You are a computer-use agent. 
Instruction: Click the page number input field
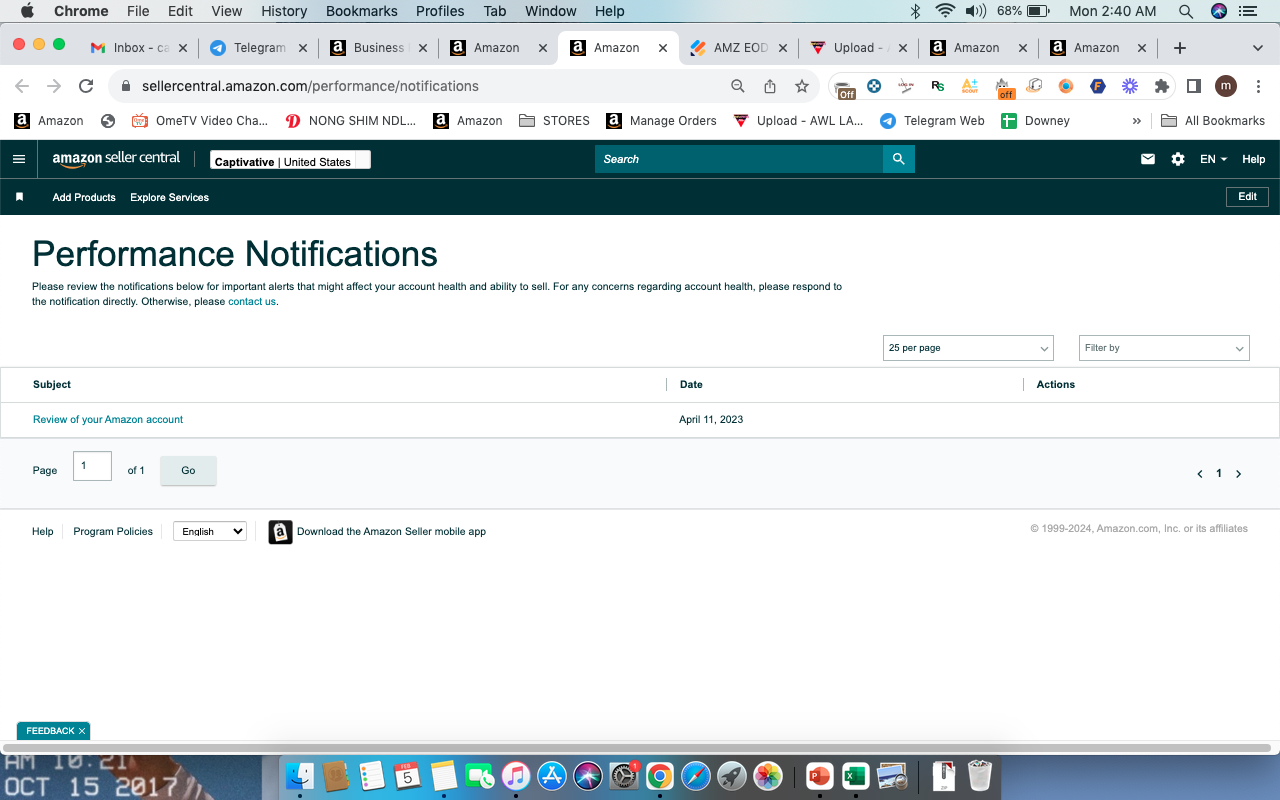click(92, 466)
